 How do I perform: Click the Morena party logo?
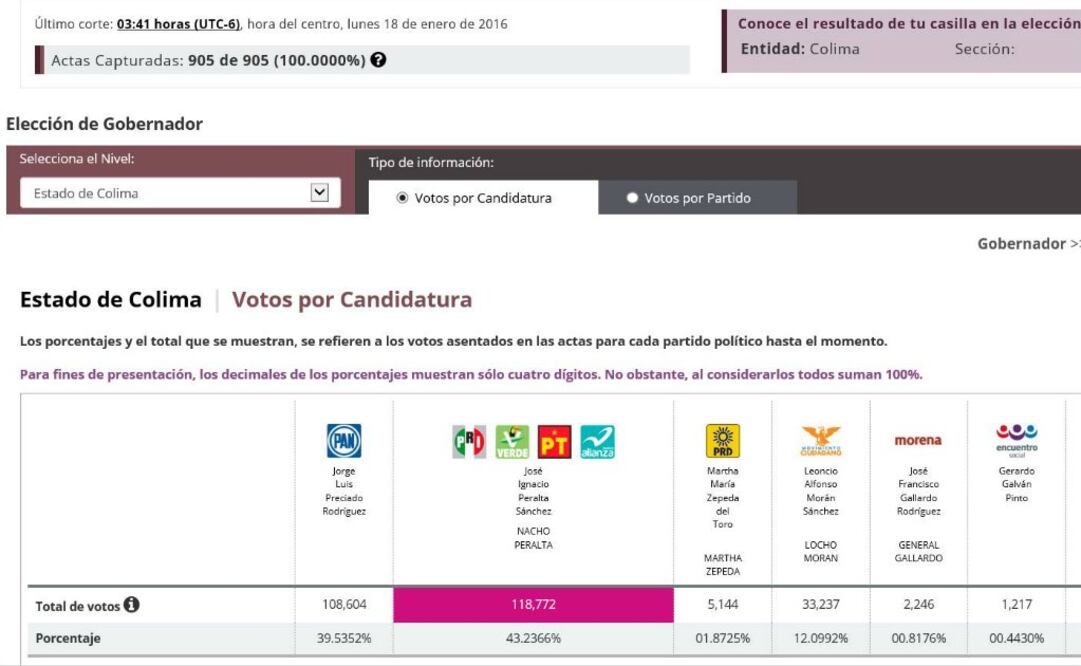[918, 440]
